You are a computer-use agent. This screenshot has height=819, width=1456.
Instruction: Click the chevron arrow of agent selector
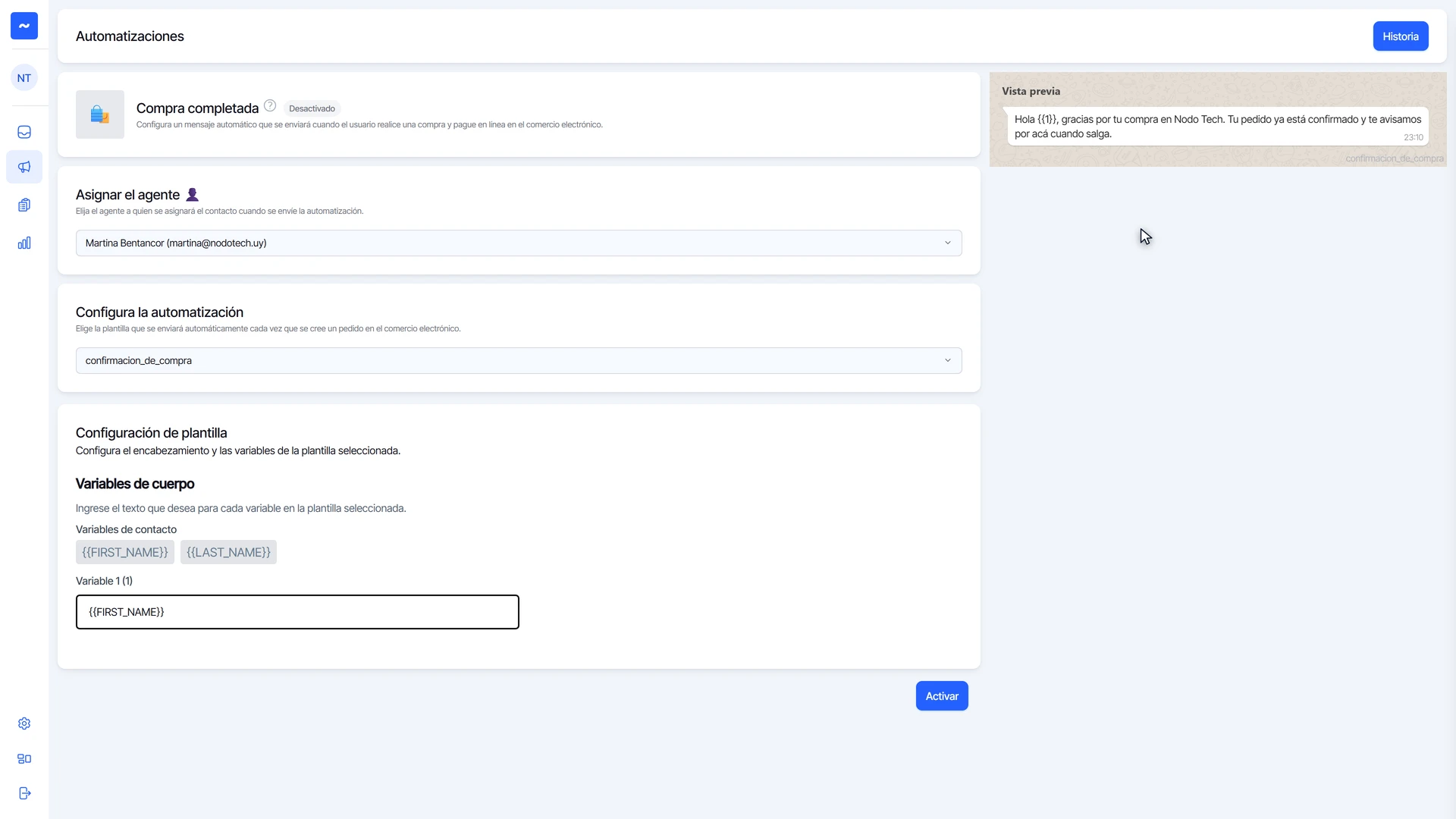947,243
